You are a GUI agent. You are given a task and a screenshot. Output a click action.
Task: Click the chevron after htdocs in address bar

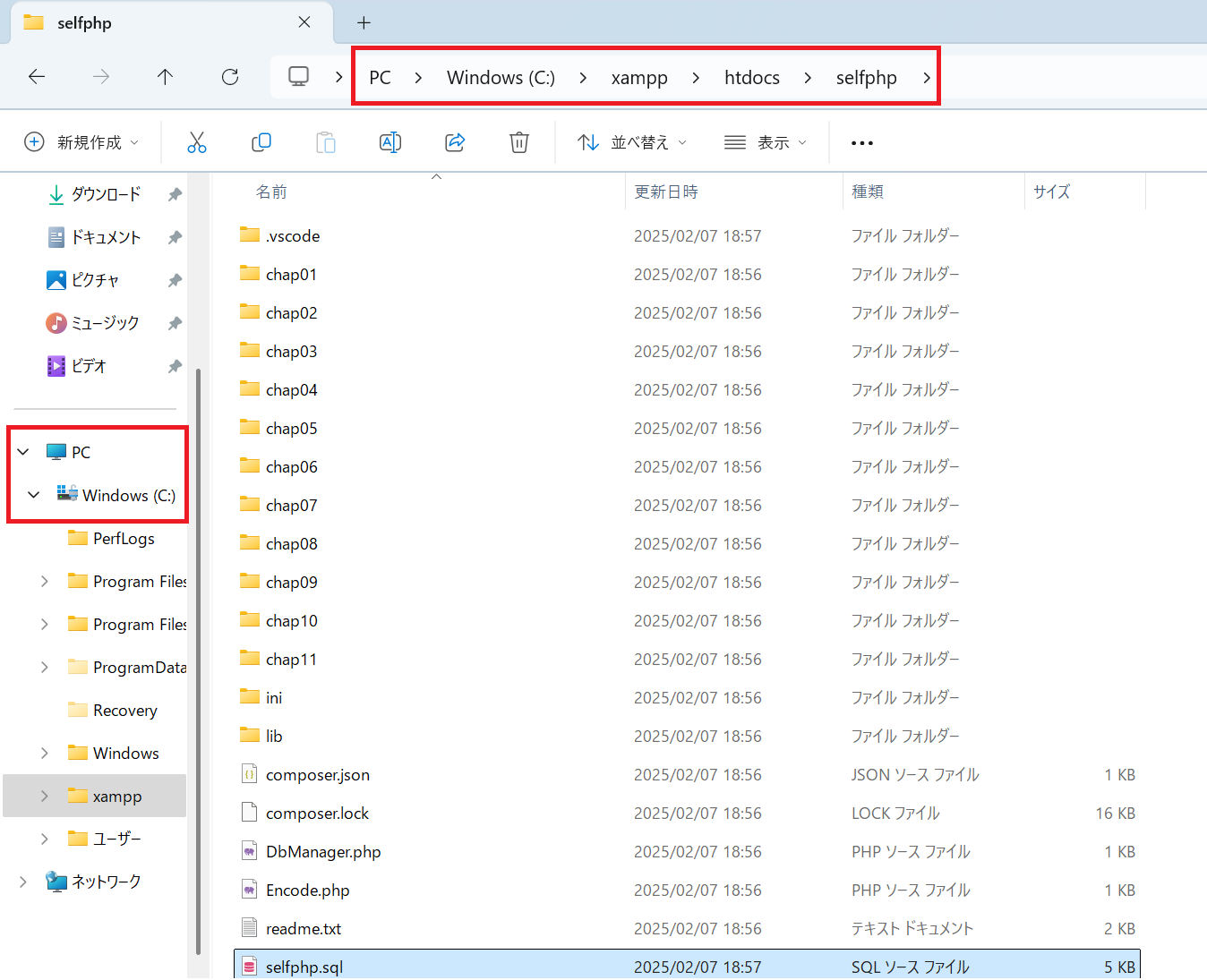point(808,78)
